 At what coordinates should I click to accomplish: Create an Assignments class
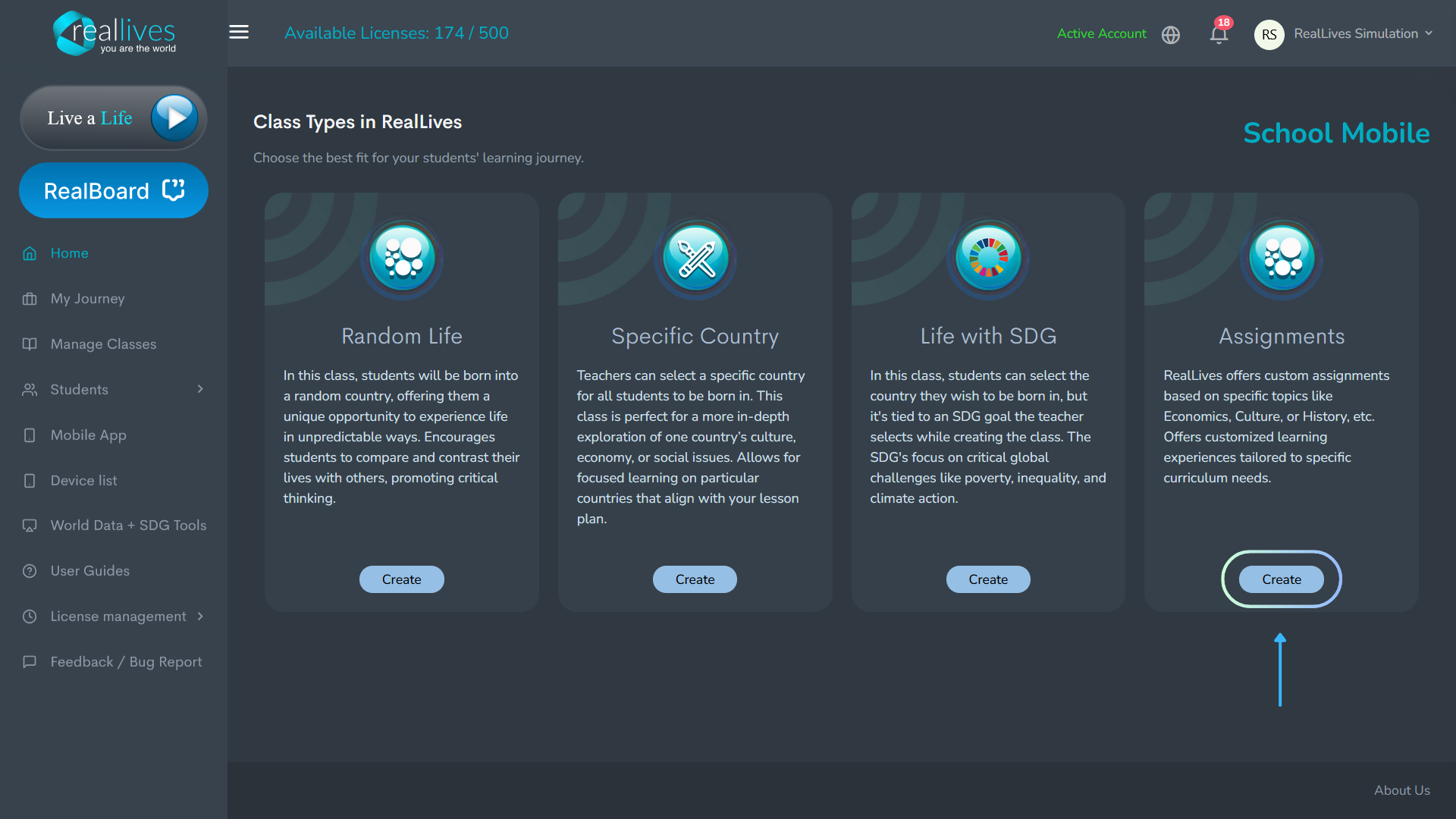coord(1282,579)
